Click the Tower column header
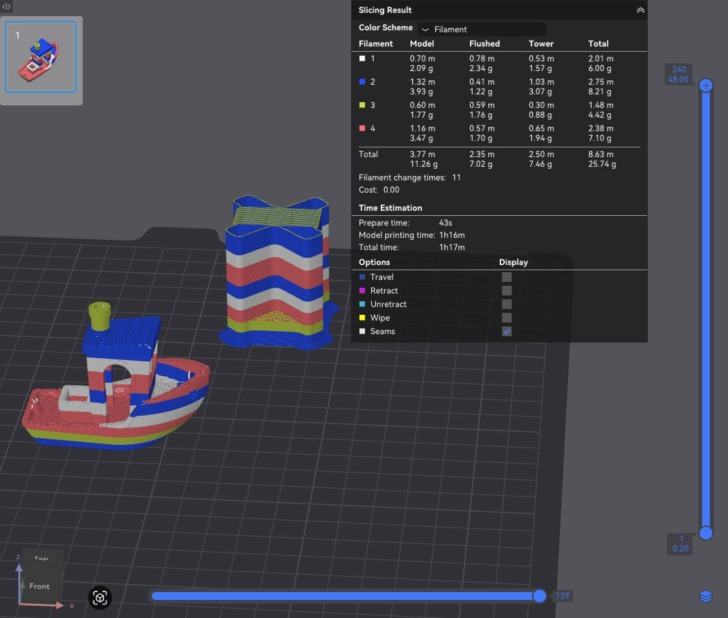The image size is (728, 618). 541,44
